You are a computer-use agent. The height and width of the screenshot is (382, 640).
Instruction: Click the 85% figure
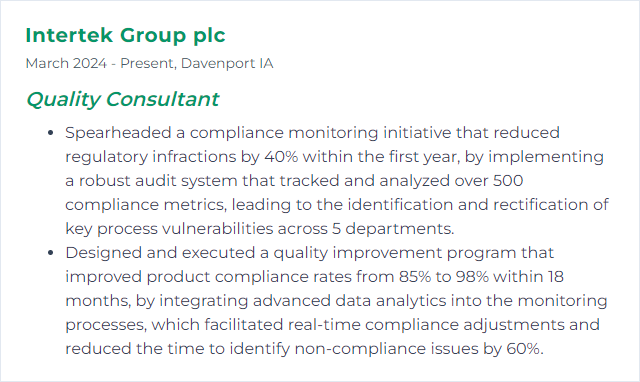[415, 277]
